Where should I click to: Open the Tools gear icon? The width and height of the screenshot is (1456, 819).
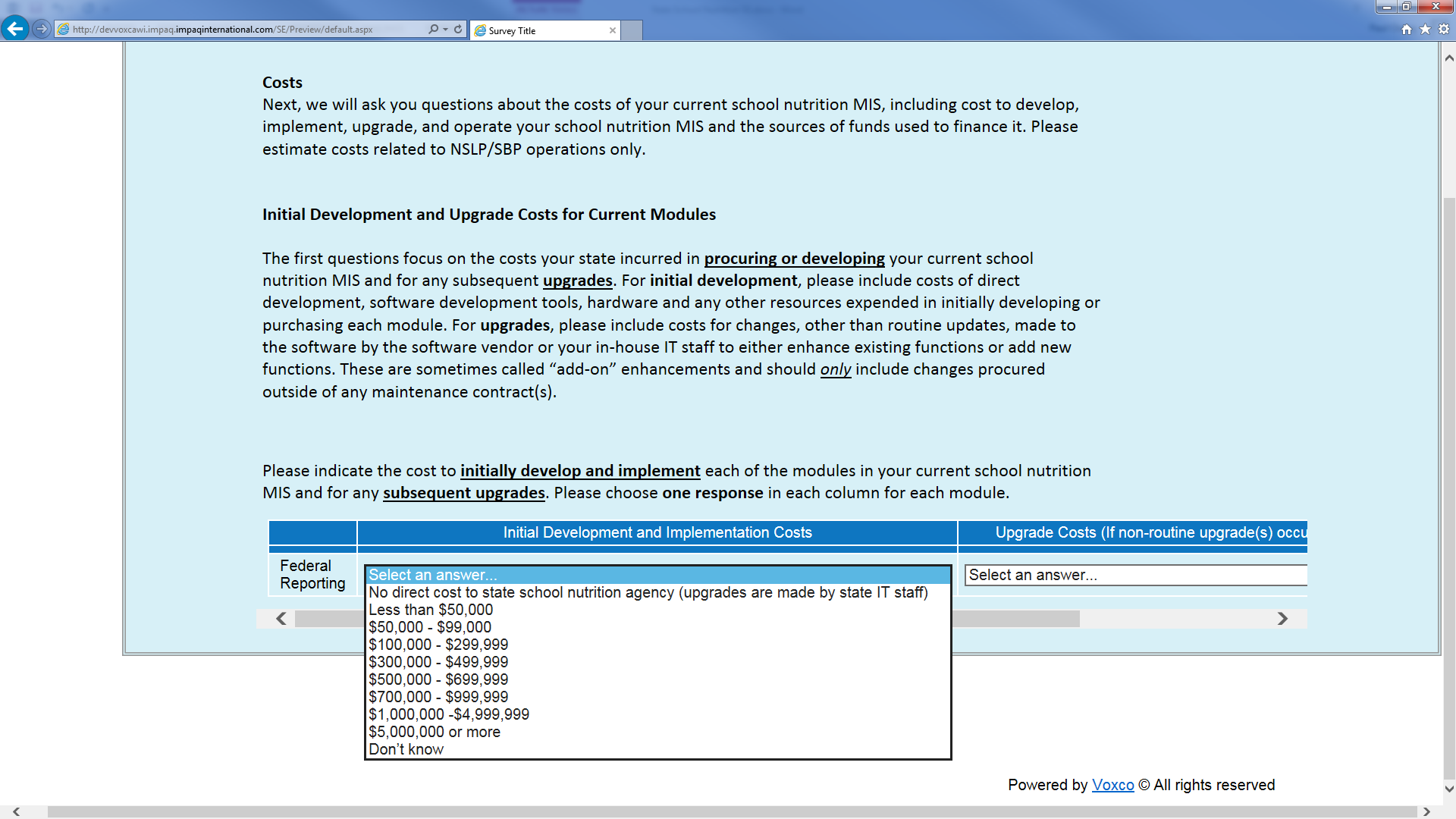pyautogui.click(x=1444, y=29)
